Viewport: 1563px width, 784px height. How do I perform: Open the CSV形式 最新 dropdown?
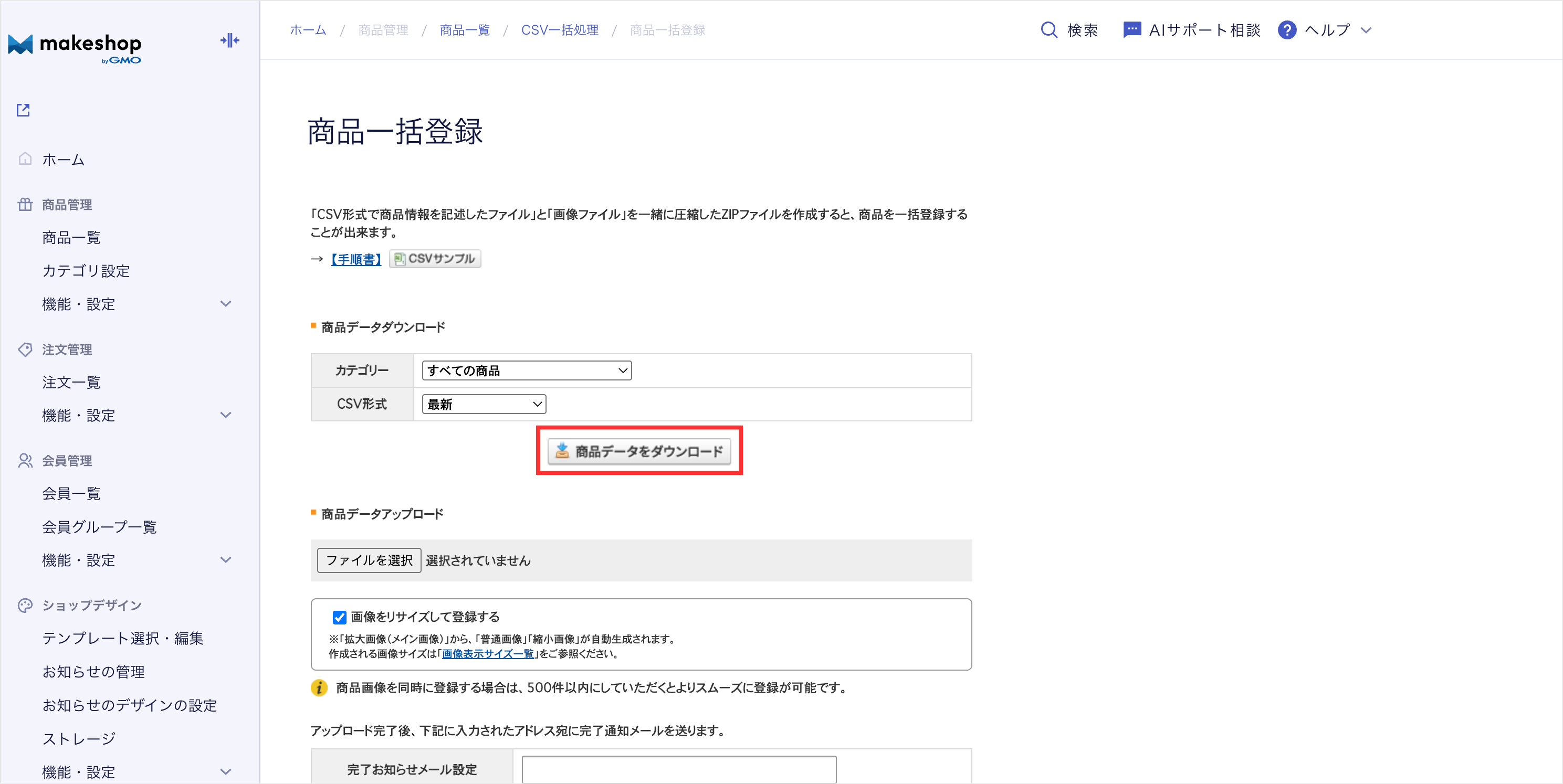click(x=484, y=405)
